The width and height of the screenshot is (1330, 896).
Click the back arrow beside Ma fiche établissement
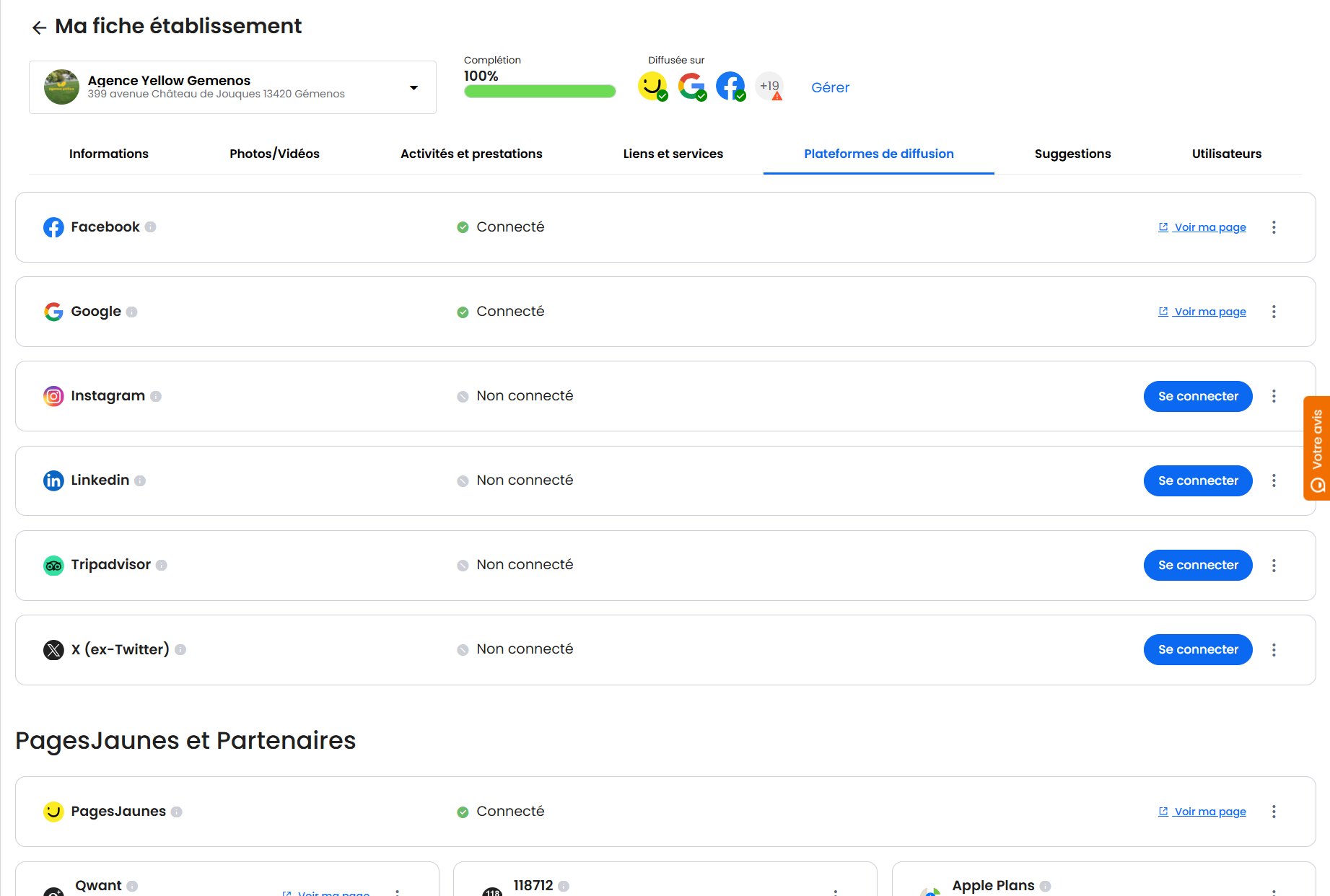click(x=39, y=27)
